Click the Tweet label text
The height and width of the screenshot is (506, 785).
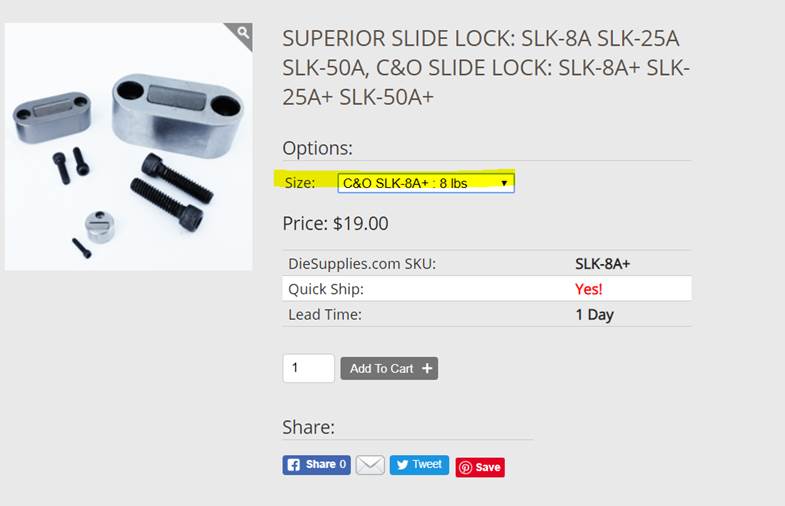tap(427, 465)
